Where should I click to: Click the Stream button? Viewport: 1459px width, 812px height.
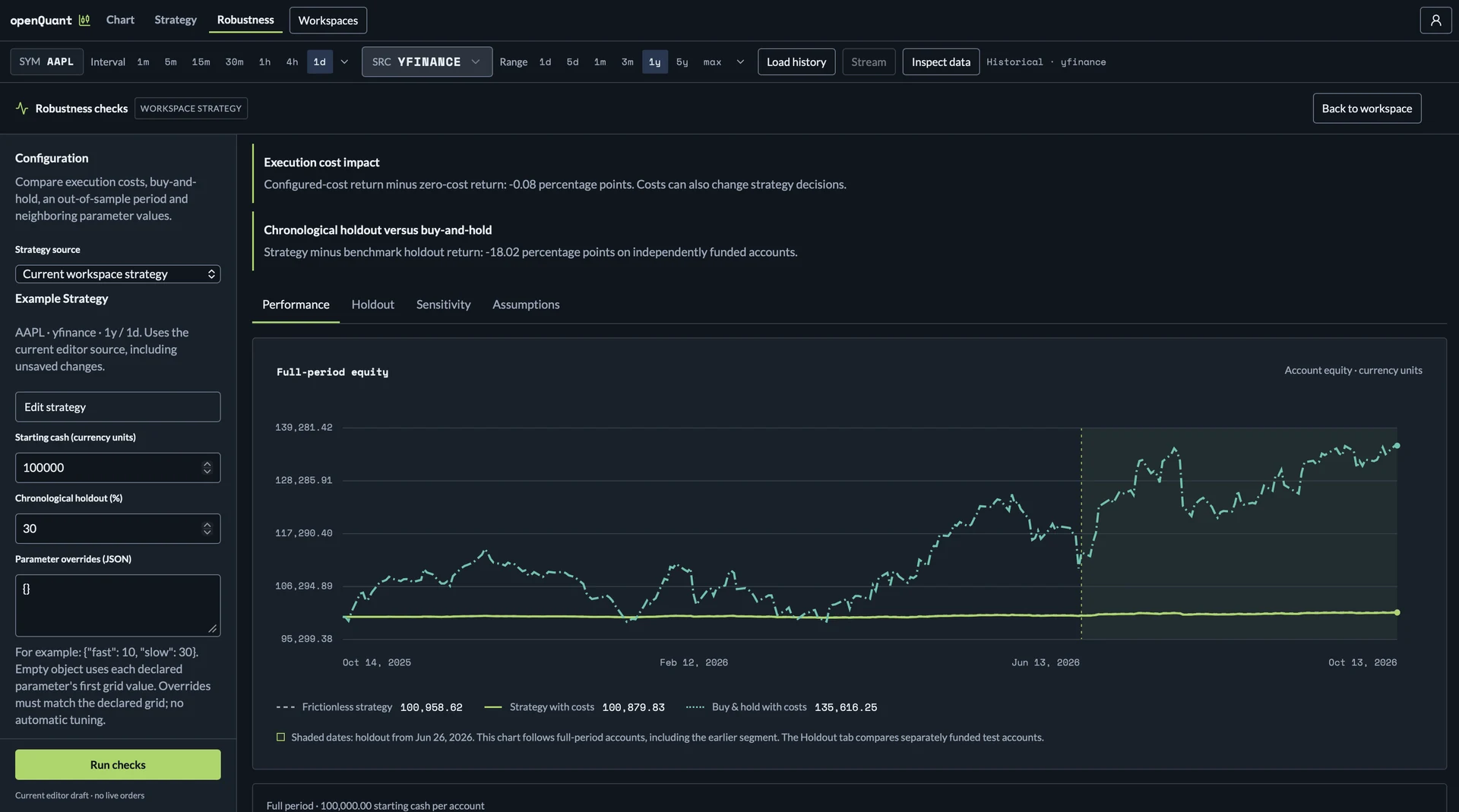[x=869, y=62]
